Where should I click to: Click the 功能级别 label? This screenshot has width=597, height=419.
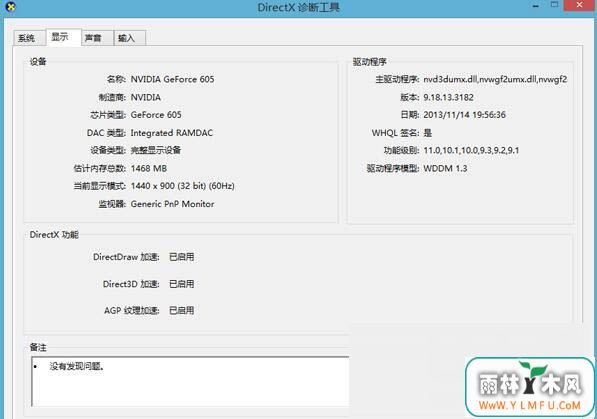pyautogui.click(x=401, y=150)
